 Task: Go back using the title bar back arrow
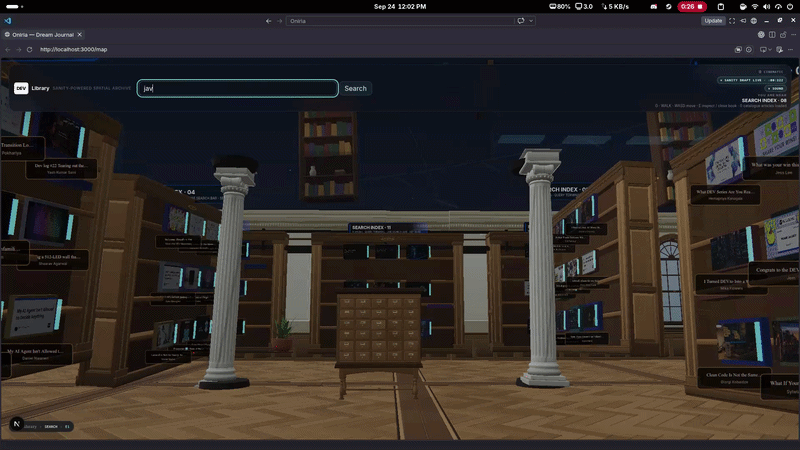click(x=268, y=21)
